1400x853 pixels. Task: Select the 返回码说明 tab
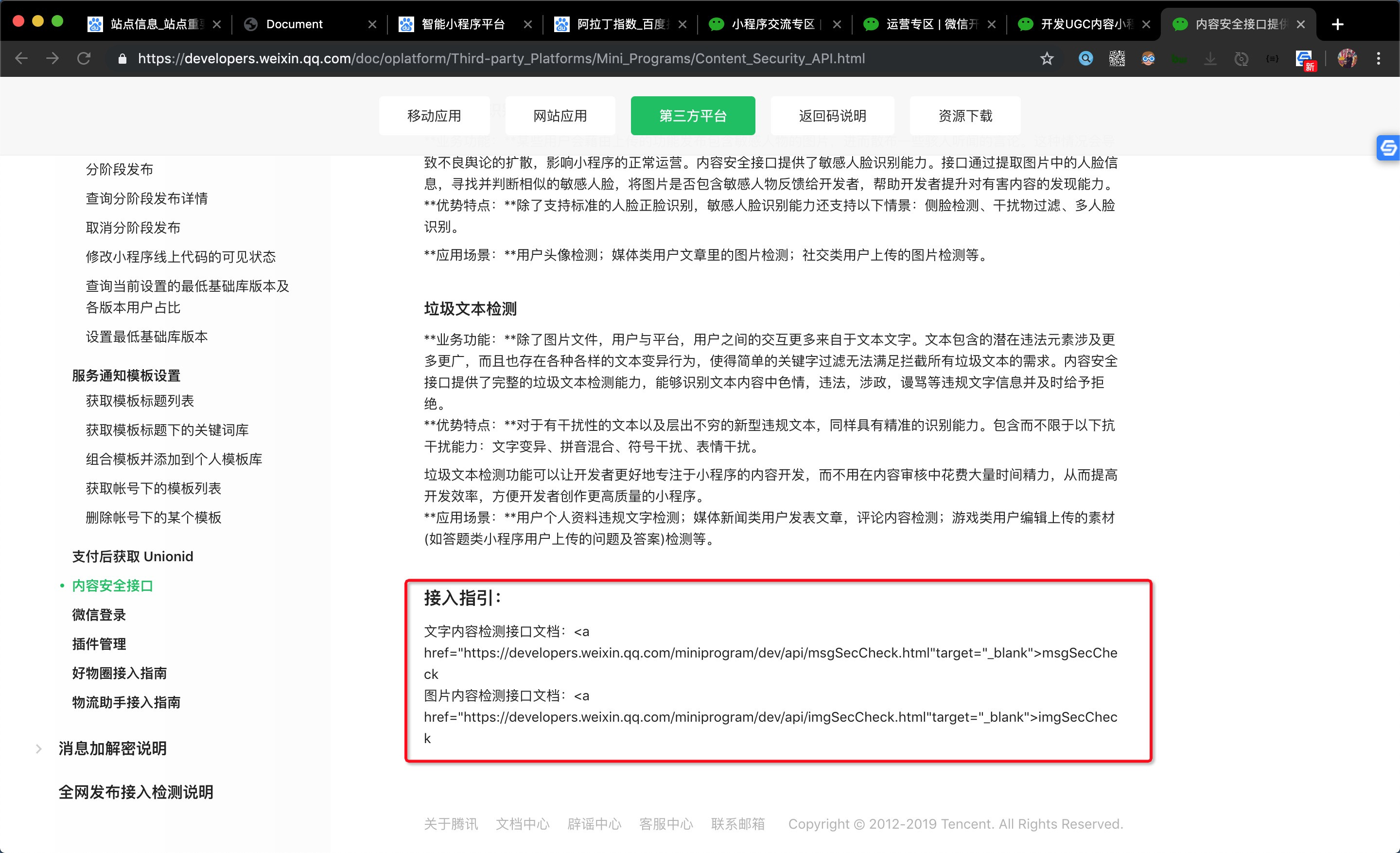pyautogui.click(x=832, y=116)
